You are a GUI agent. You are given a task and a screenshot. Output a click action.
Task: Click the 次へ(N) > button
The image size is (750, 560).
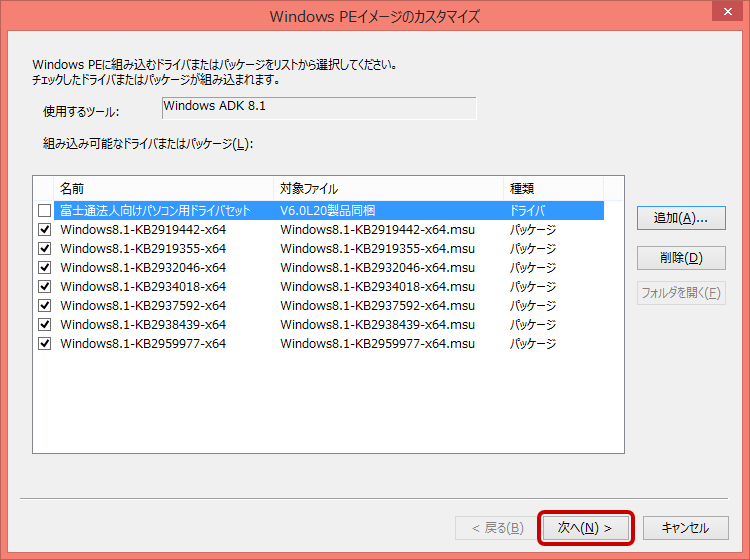[x=585, y=527]
